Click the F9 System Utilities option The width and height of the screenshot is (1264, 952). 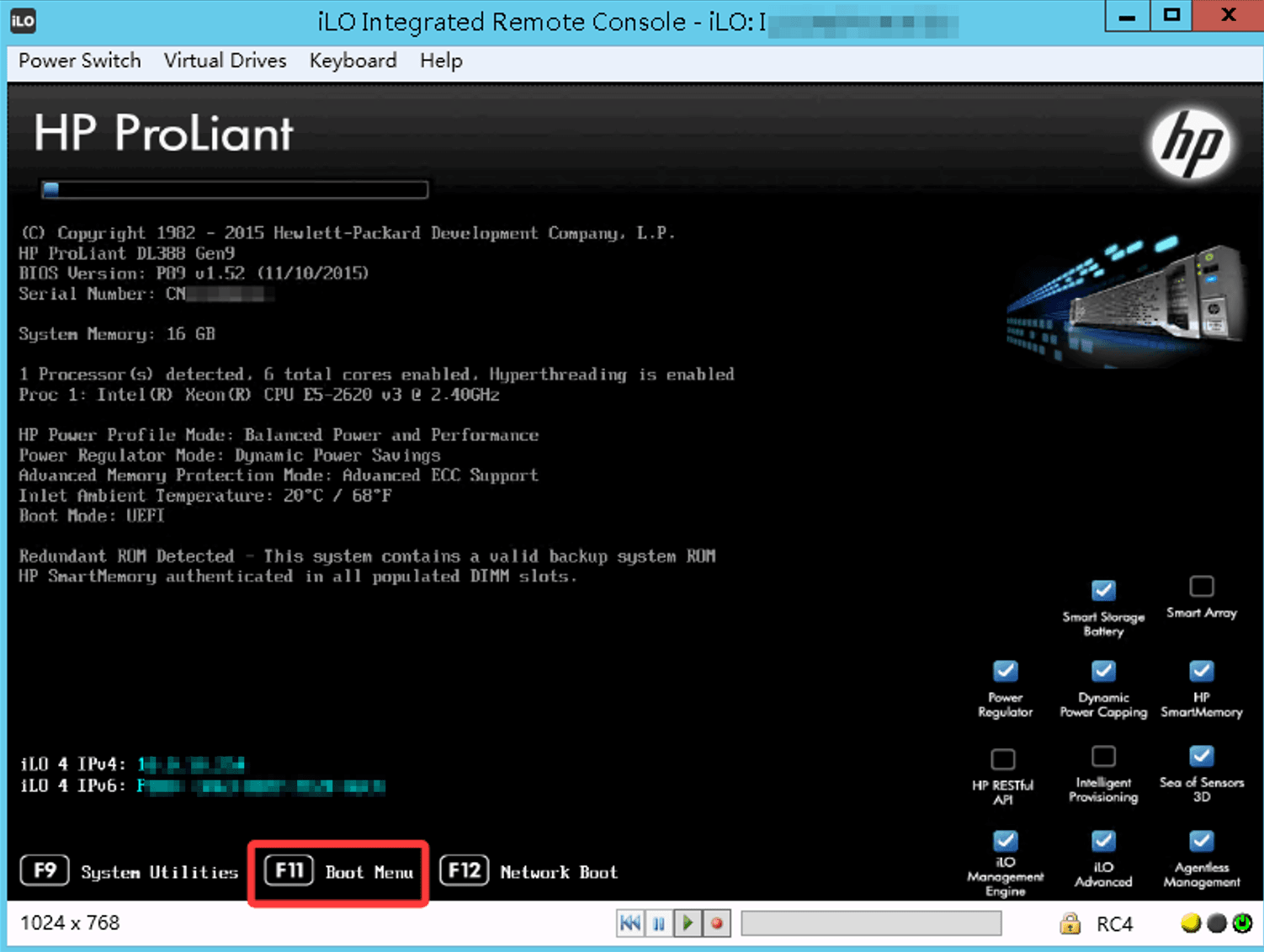click(130, 872)
